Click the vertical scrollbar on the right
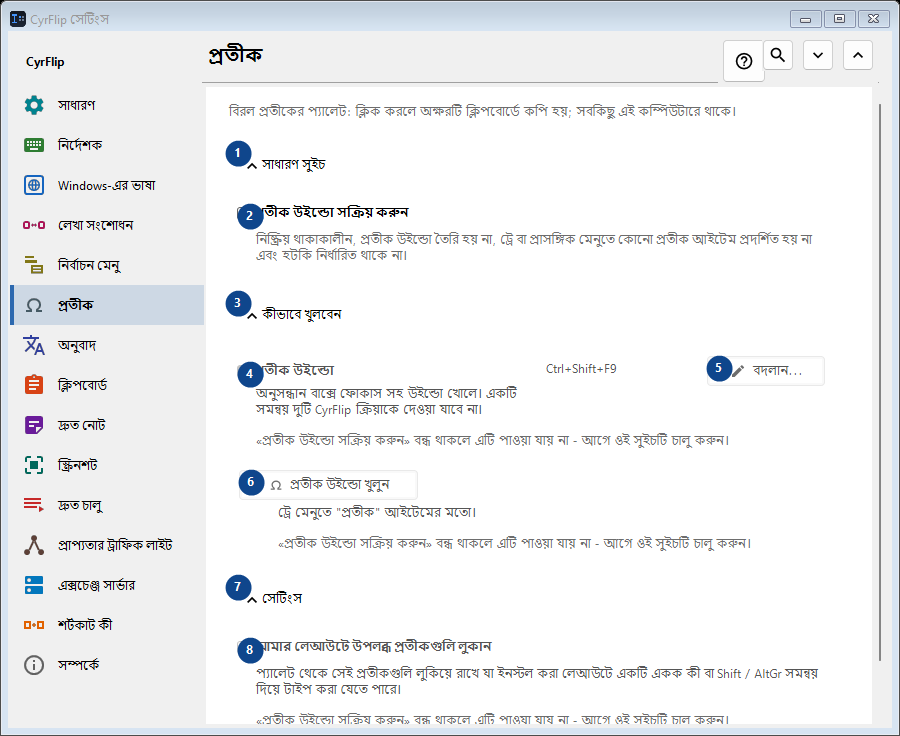The height and width of the screenshot is (736, 900). 879,382
